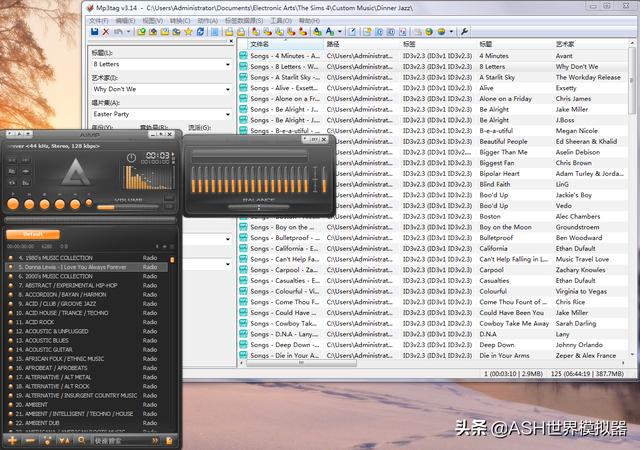Screen dimensions: 640x450
Task: Click the third orange AIMP playback button
Action: coord(44,204)
